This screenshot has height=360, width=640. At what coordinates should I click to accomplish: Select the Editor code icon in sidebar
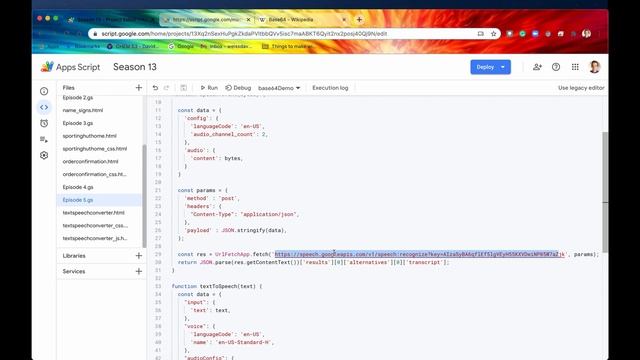tap(44, 107)
